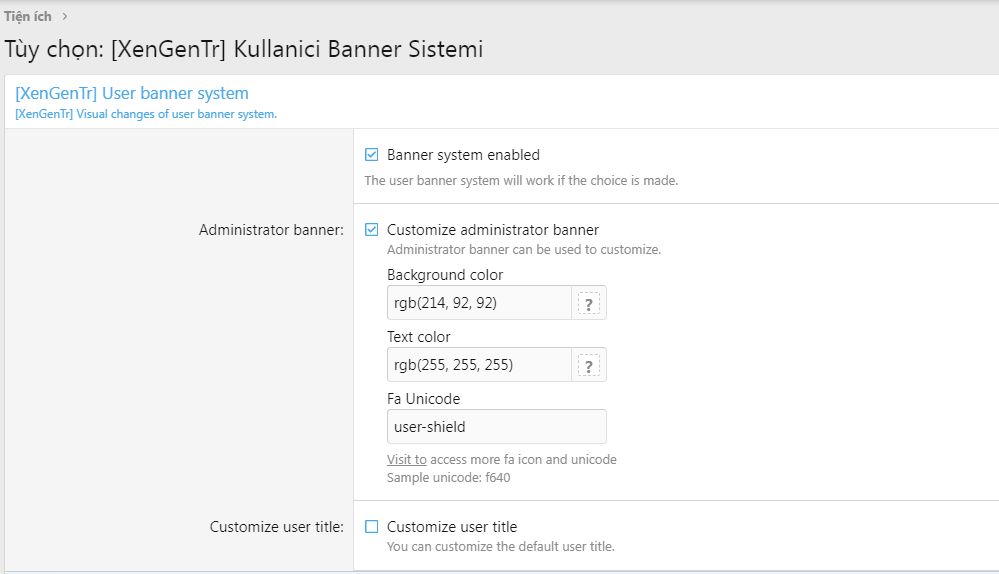Uncheck the Banner system enabled checkbox
The width and height of the screenshot is (999, 574).
[372, 155]
